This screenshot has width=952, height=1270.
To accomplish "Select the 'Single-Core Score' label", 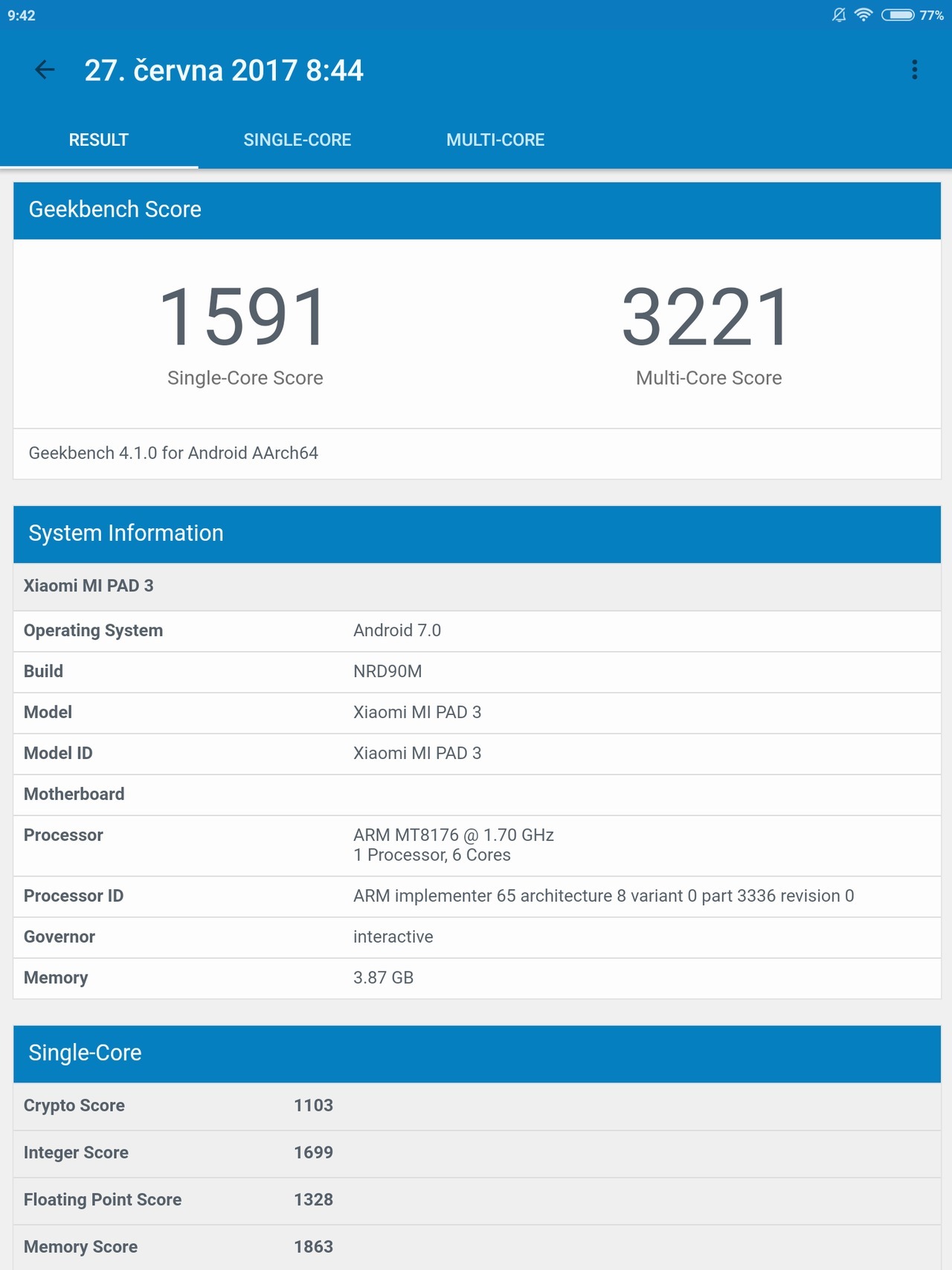I will [x=245, y=378].
